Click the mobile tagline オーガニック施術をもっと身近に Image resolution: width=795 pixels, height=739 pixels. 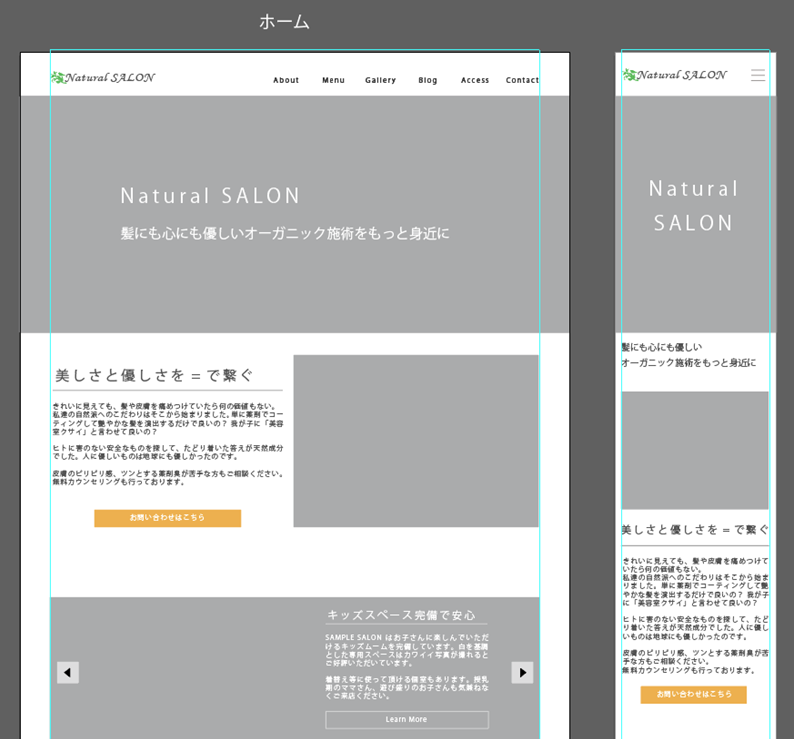[x=689, y=363]
